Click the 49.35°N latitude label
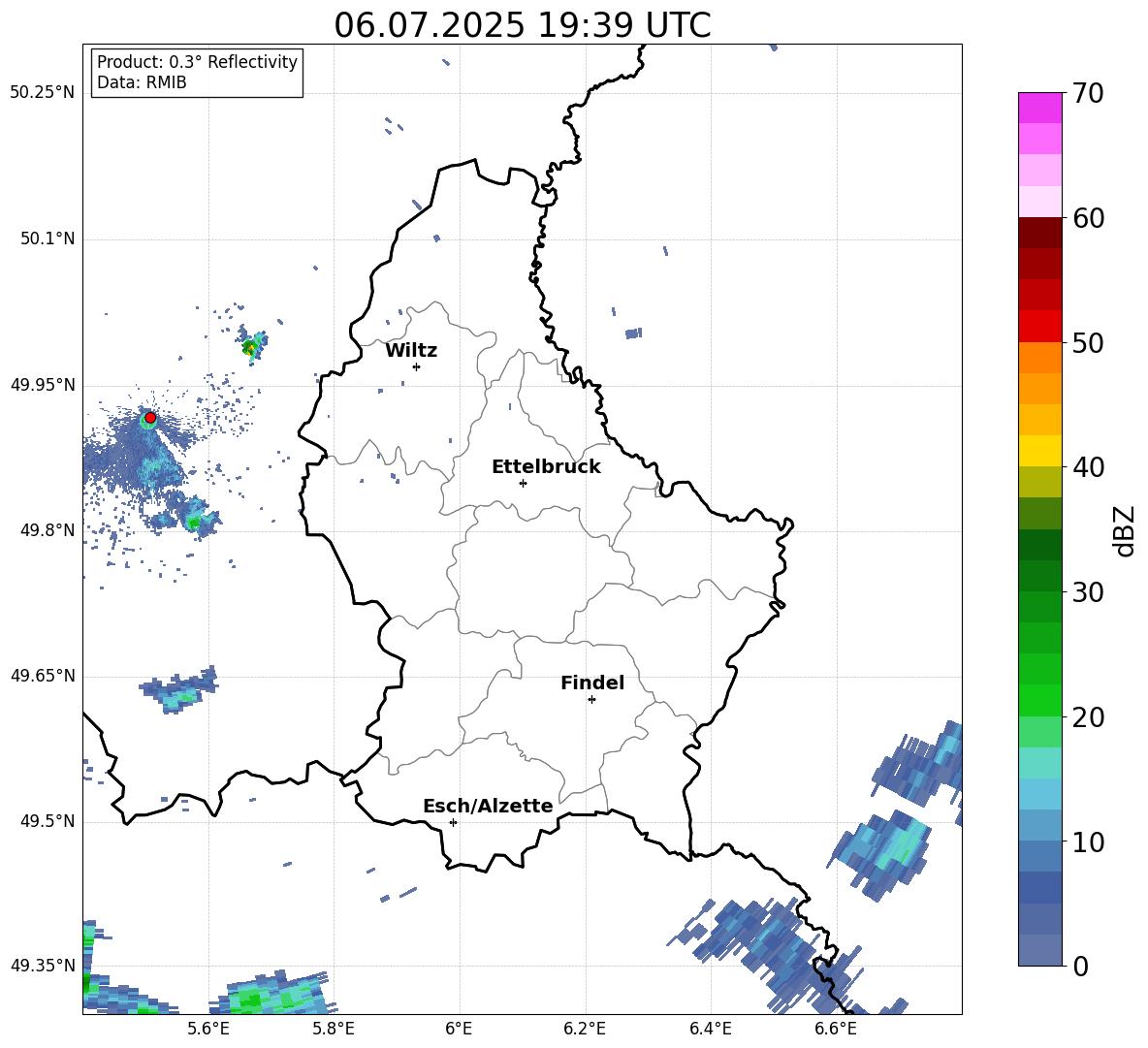Image resolution: width=1148 pixels, height=1048 pixels. 43,966
